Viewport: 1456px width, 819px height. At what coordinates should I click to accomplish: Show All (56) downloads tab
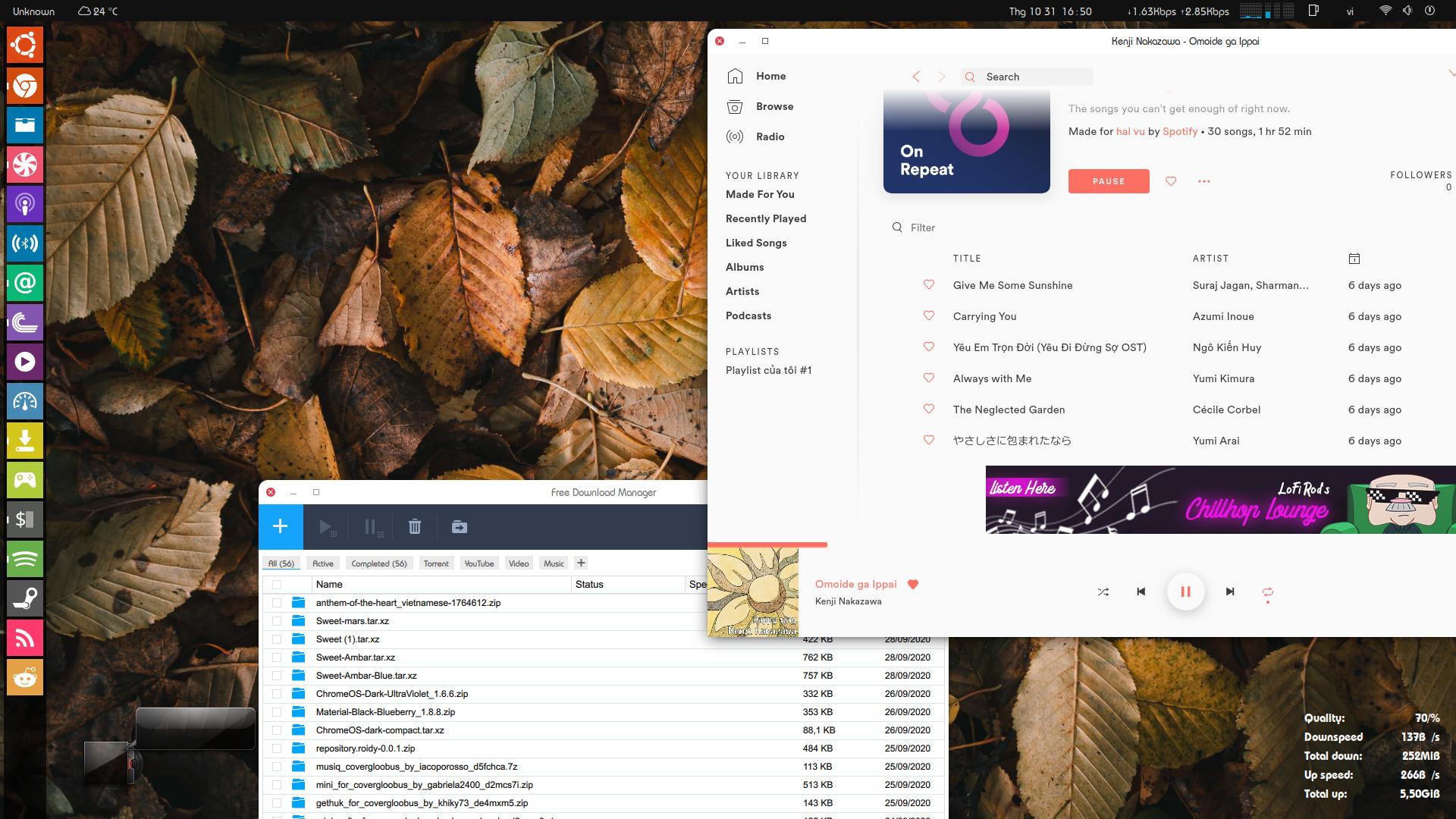(281, 563)
